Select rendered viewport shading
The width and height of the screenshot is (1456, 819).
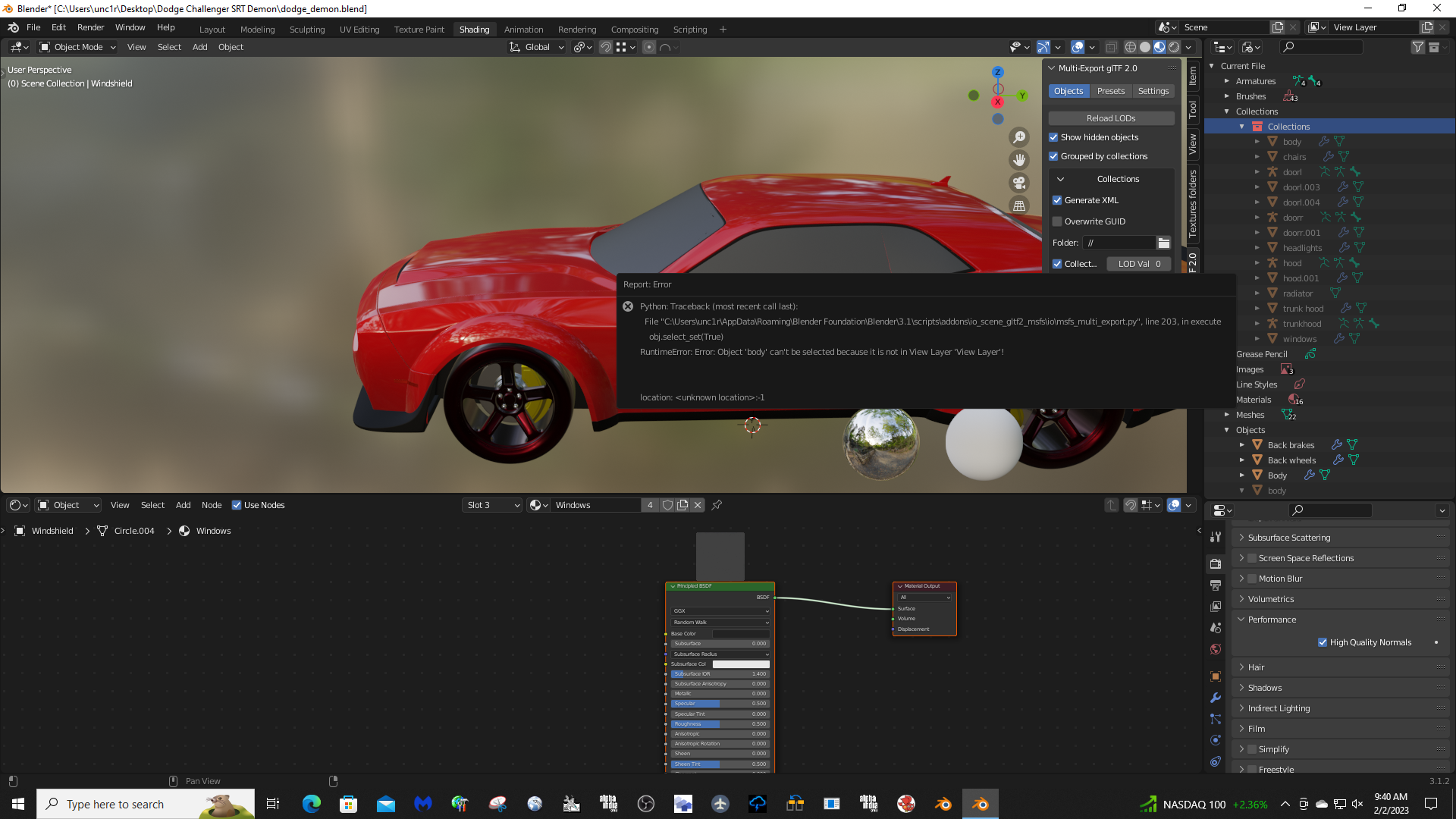pos(1174,47)
